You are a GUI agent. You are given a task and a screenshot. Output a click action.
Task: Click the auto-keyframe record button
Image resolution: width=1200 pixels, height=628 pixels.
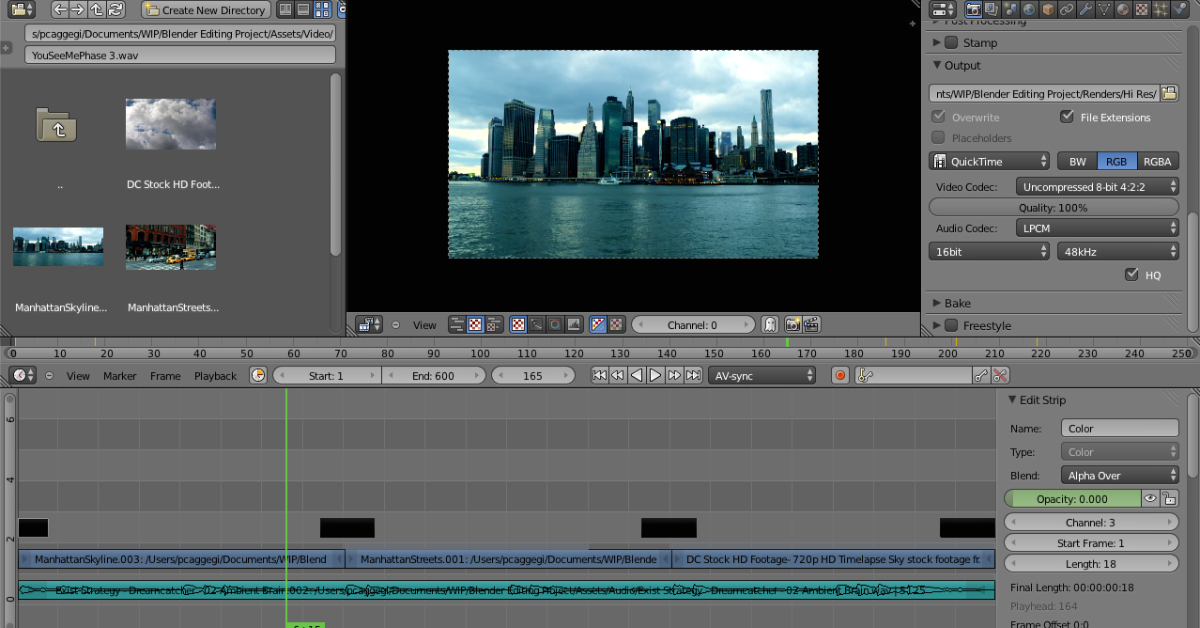tap(840, 376)
